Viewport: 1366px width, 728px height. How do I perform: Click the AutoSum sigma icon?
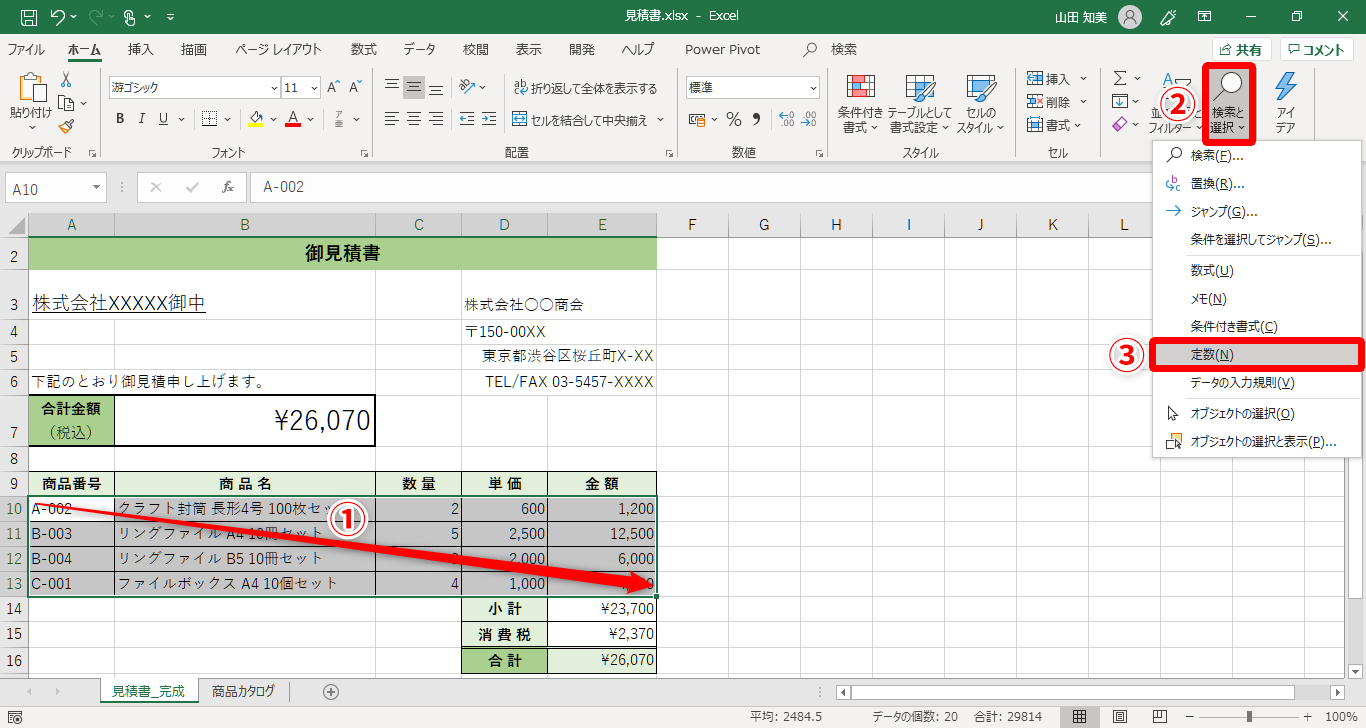pos(1120,78)
